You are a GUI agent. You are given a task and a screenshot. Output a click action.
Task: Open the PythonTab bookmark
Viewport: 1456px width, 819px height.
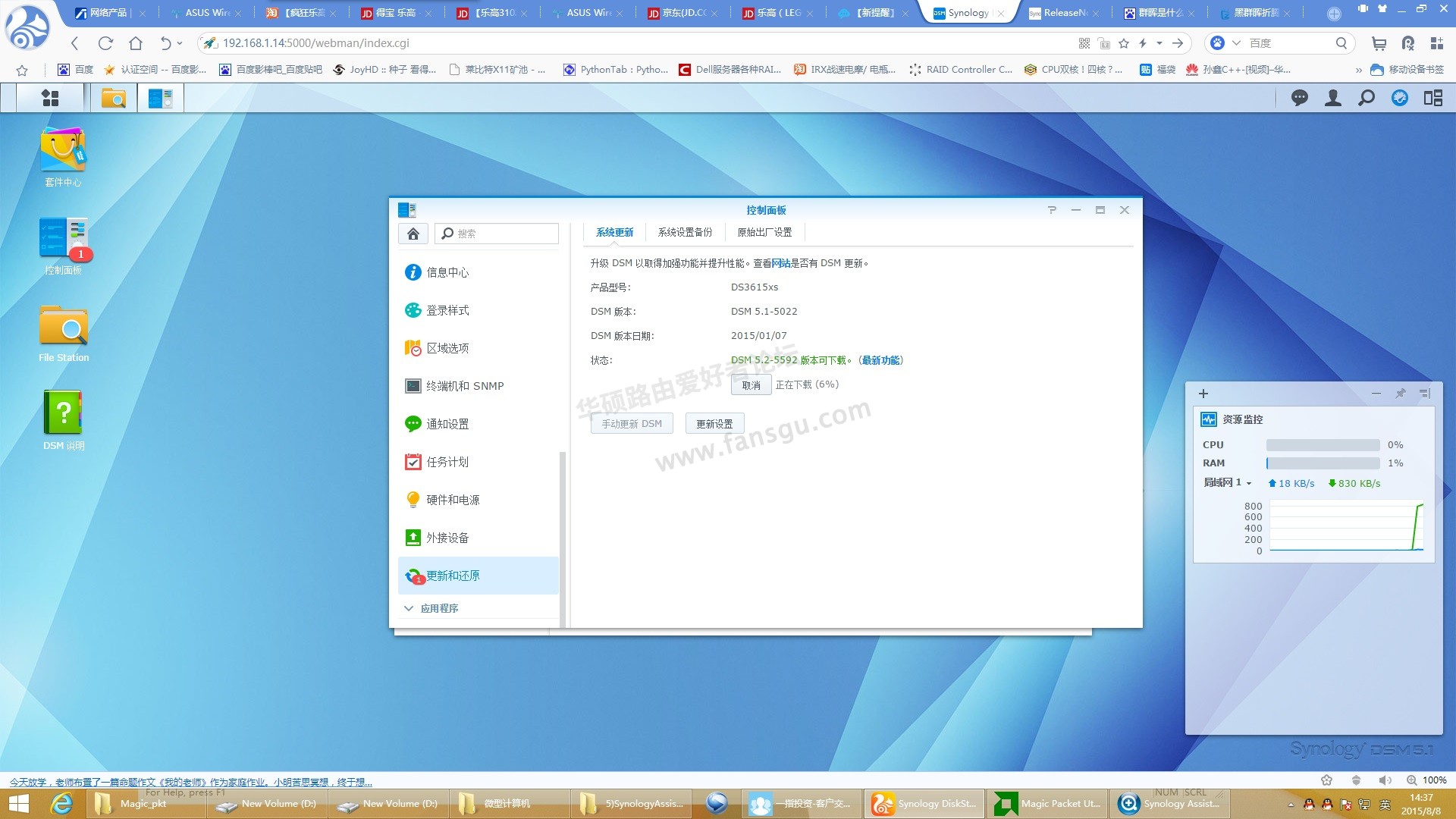(616, 70)
